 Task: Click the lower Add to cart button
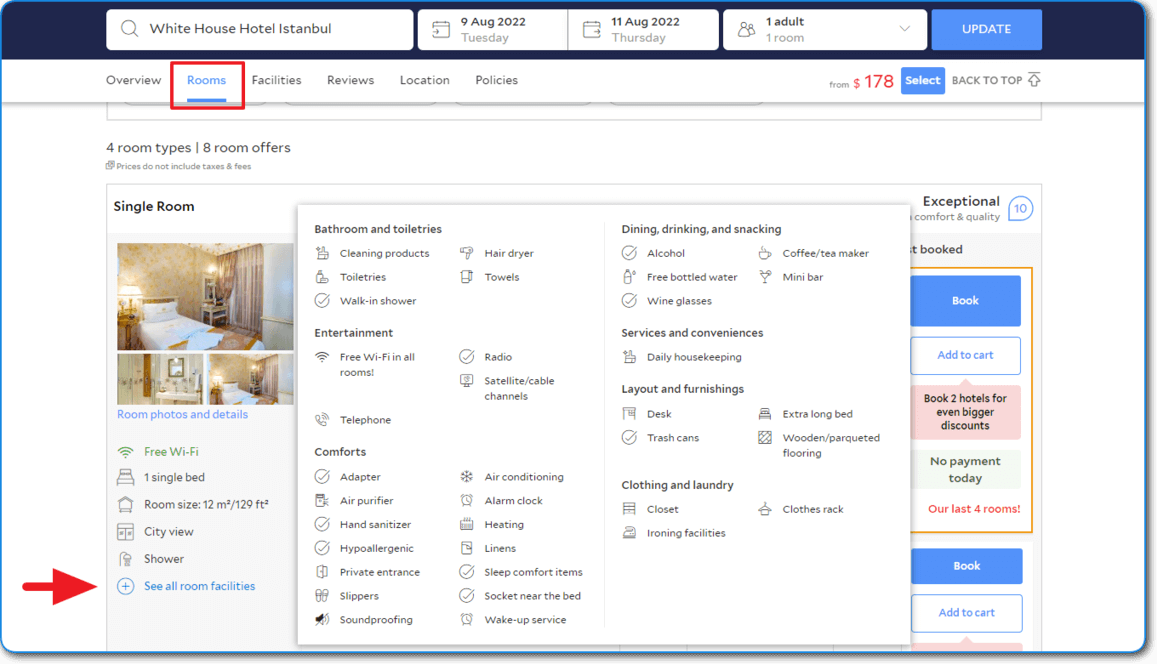[967, 613]
